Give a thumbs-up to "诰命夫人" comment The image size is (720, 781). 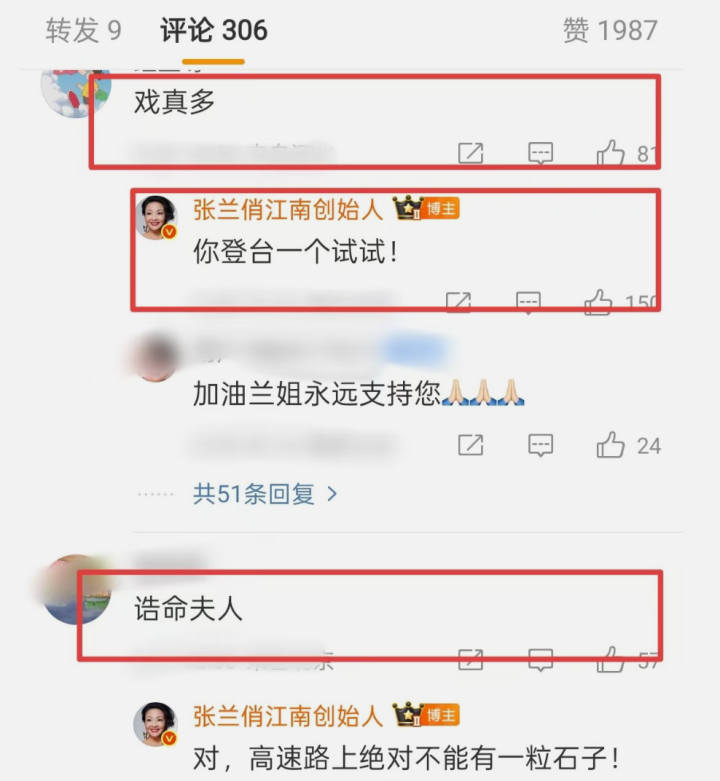click(x=610, y=659)
